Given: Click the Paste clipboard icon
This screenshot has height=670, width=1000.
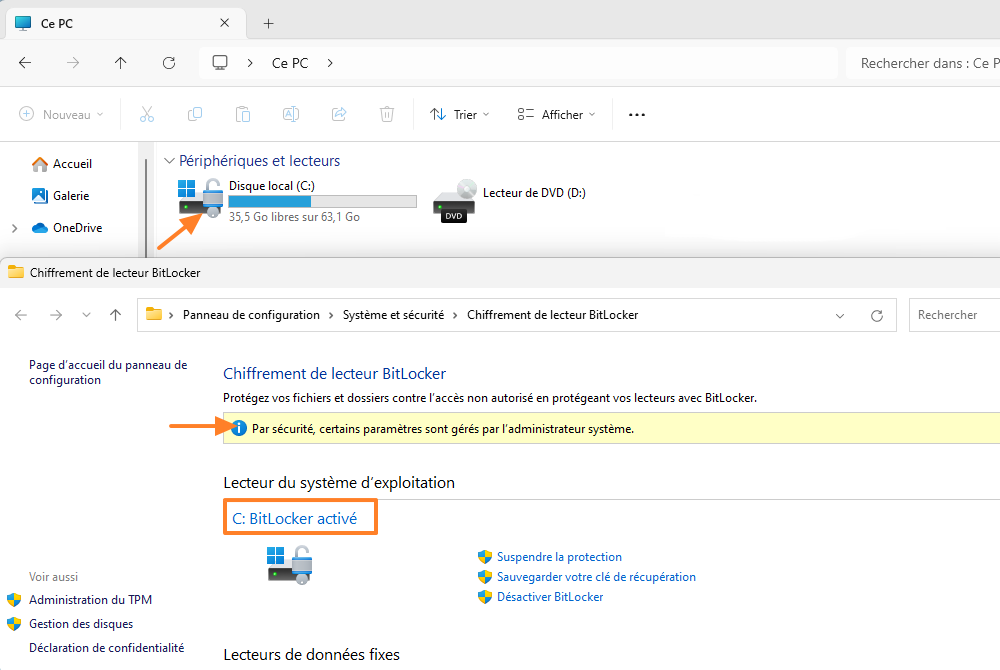Looking at the screenshot, I should [243, 115].
